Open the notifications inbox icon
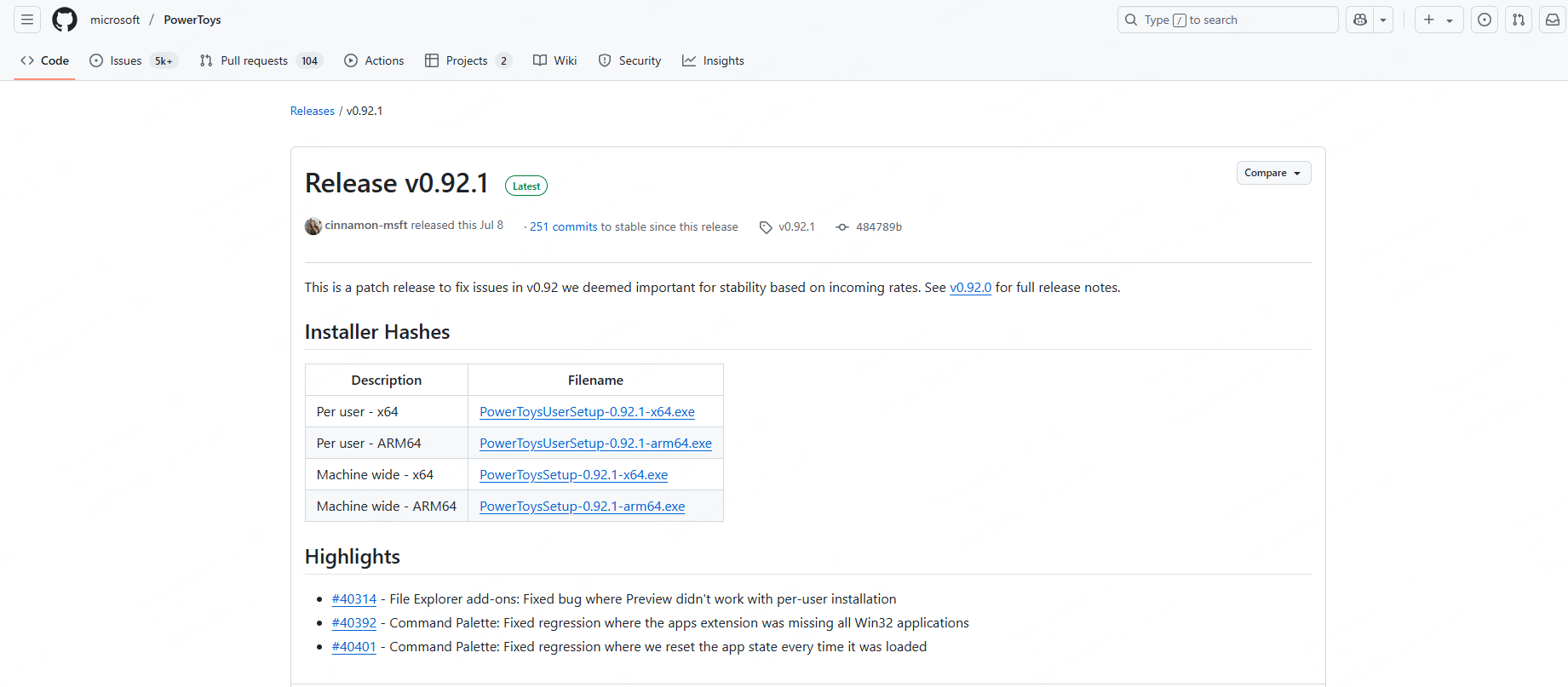This screenshot has width=1568, height=687. [x=1553, y=20]
